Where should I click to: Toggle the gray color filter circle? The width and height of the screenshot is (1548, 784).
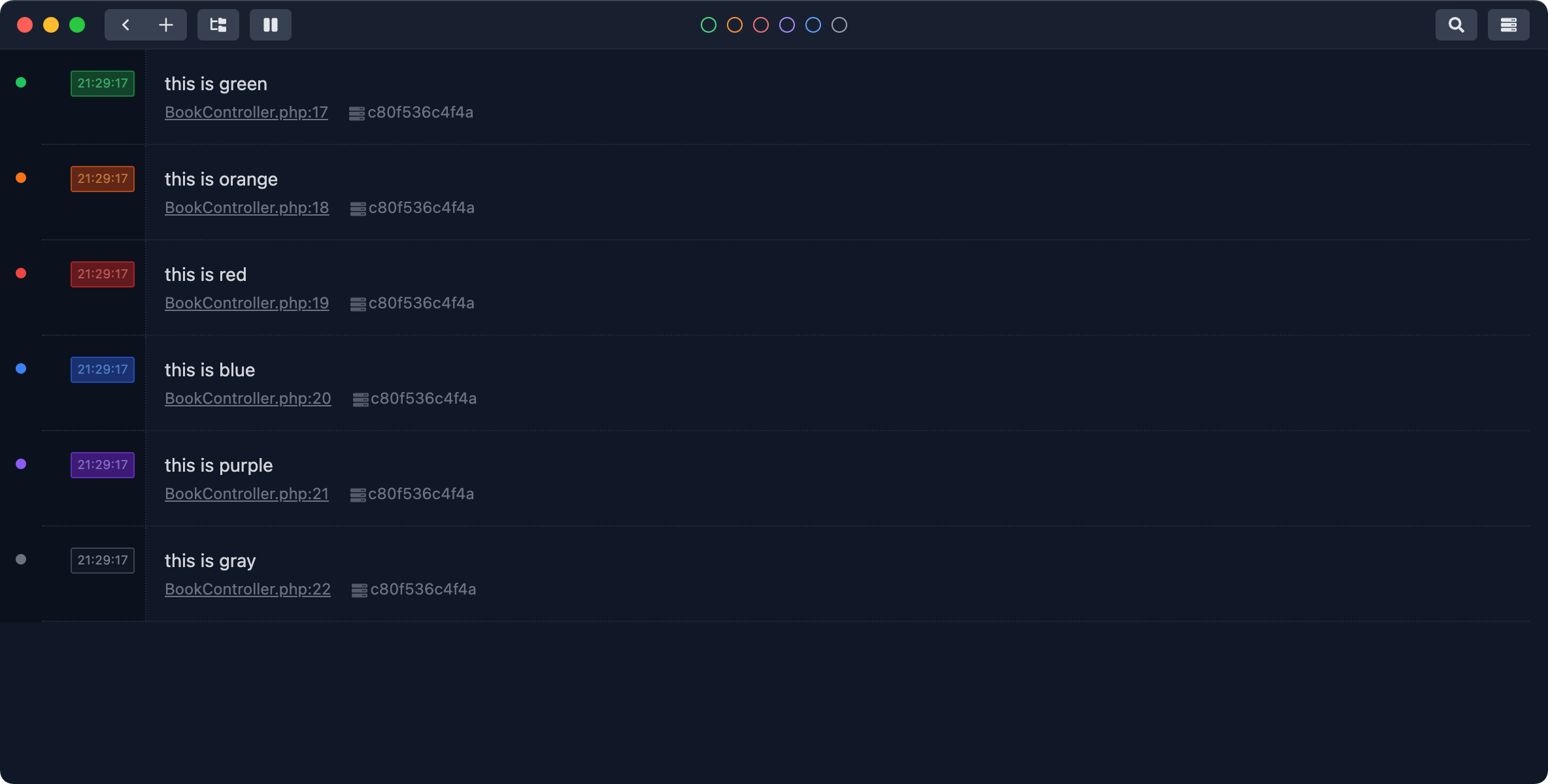[839, 25]
